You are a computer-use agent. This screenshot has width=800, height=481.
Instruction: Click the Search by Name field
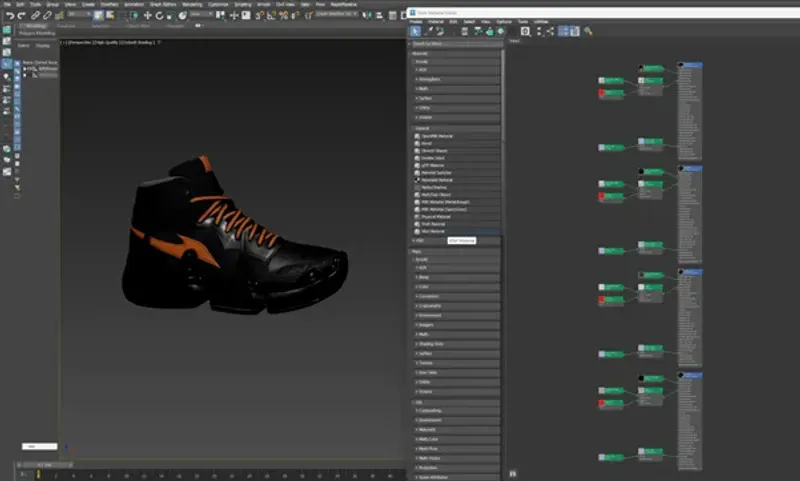pos(456,44)
